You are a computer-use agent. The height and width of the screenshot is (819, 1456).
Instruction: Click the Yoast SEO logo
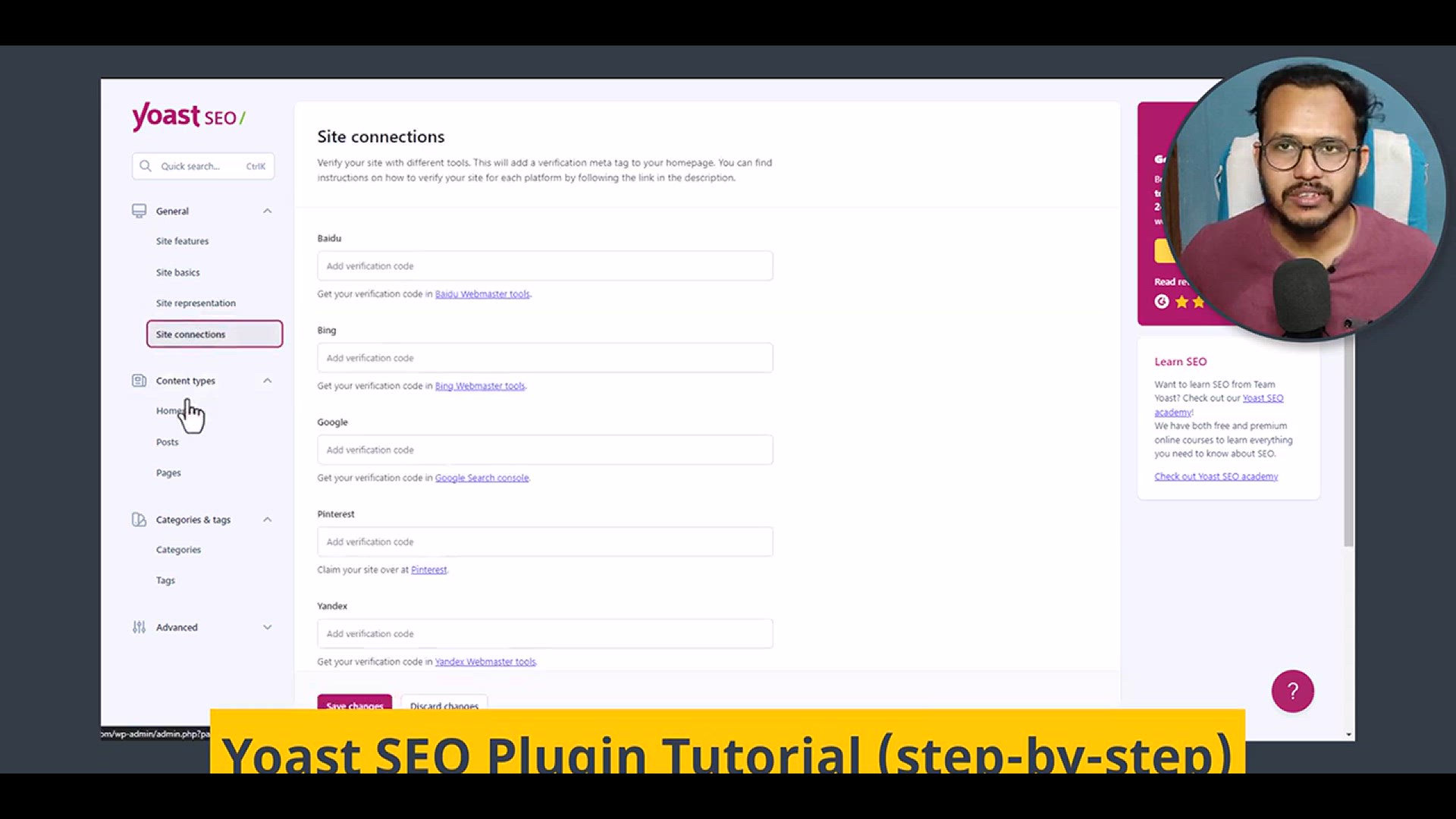189,117
